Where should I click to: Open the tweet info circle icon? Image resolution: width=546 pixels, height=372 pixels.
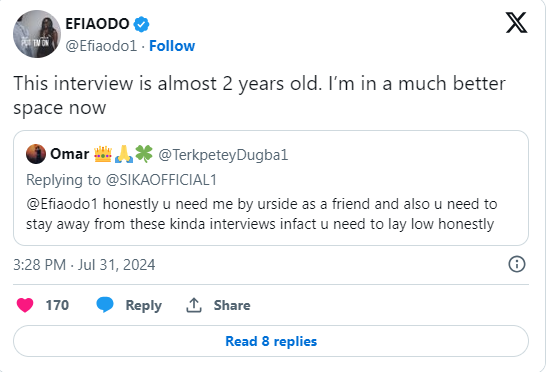pyautogui.click(x=517, y=264)
